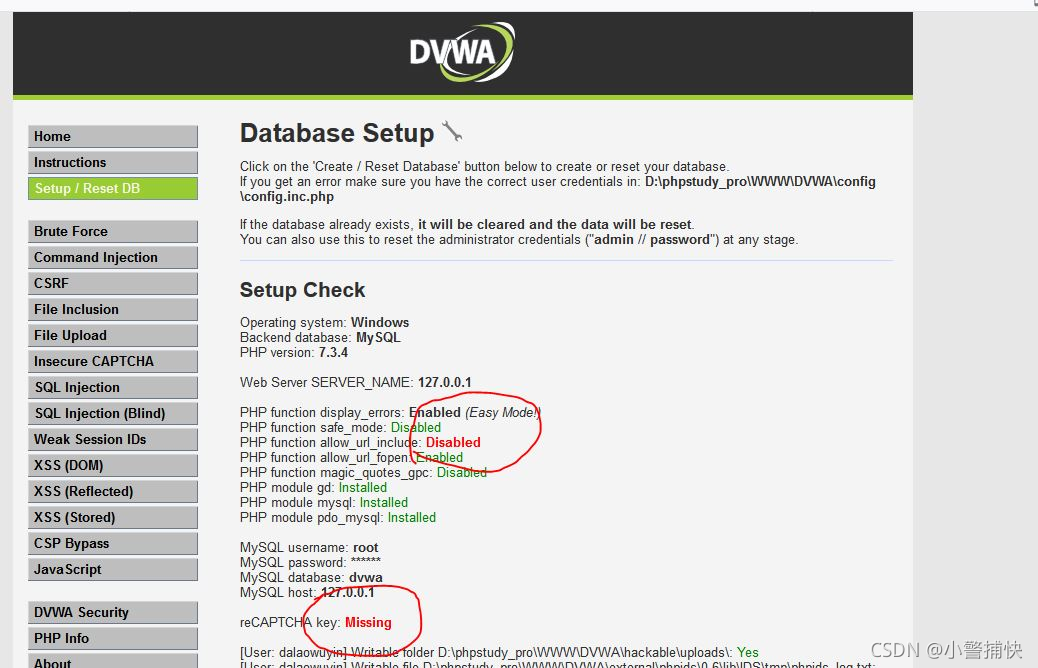Select the Weak Session IDs module
Viewport: 1038px width, 668px height.
point(112,439)
